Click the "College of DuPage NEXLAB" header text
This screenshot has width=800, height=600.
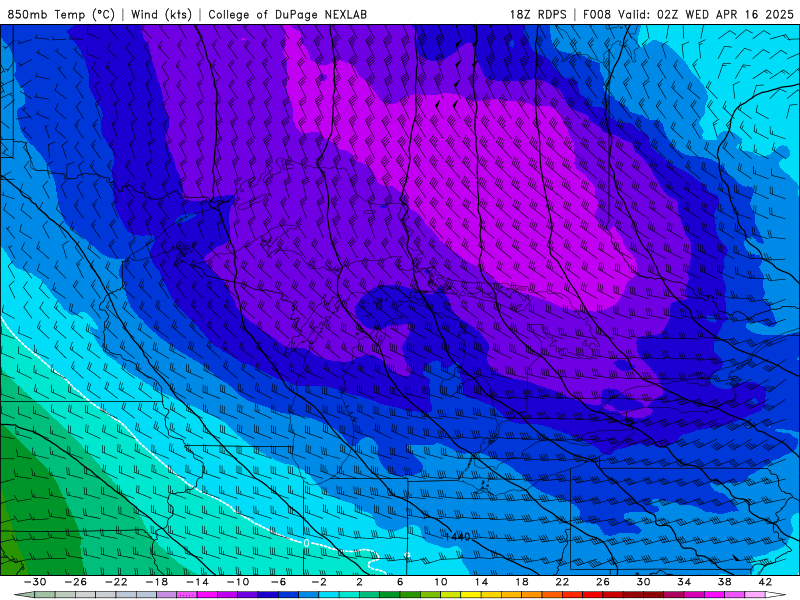(x=287, y=14)
